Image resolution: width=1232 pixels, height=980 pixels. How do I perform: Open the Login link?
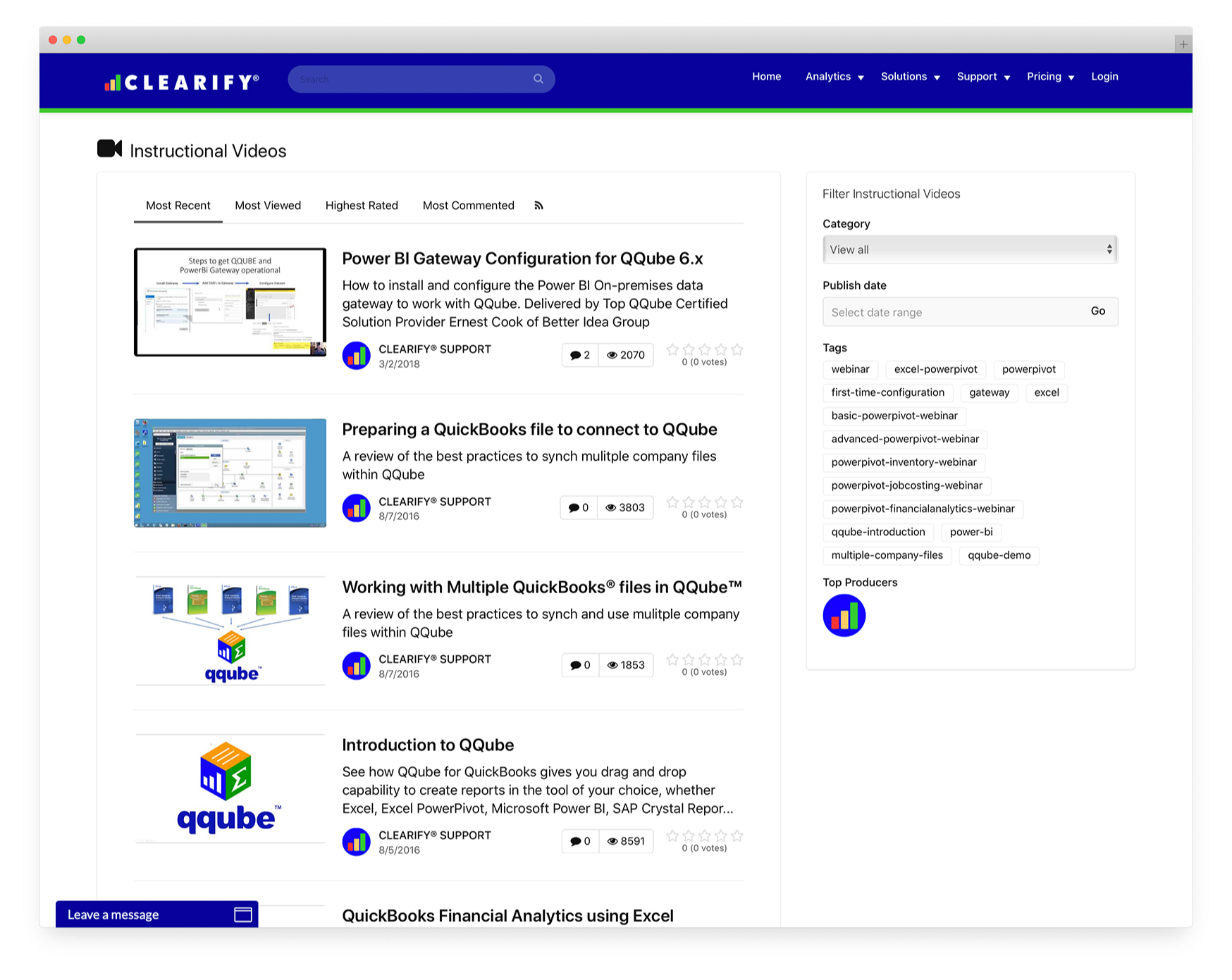(x=1104, y=77)
